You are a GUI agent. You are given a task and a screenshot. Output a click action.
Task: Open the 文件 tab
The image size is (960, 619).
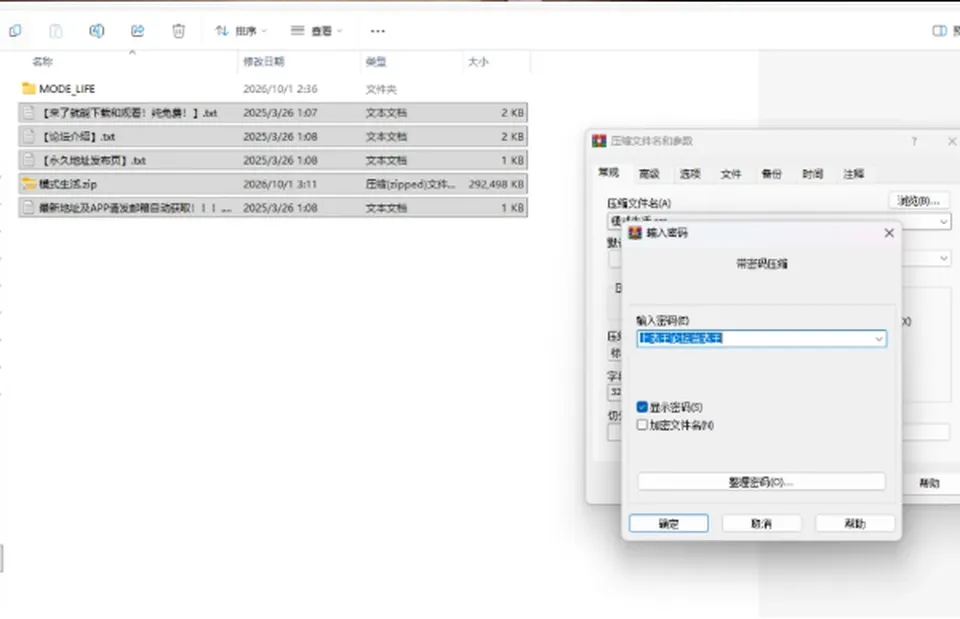click(731, 174)
